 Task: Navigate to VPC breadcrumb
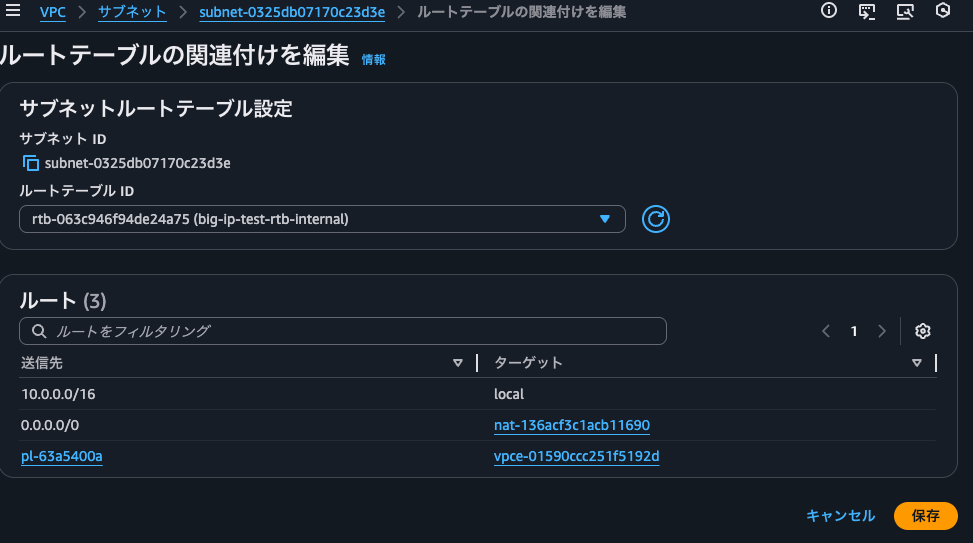[53, 12]
